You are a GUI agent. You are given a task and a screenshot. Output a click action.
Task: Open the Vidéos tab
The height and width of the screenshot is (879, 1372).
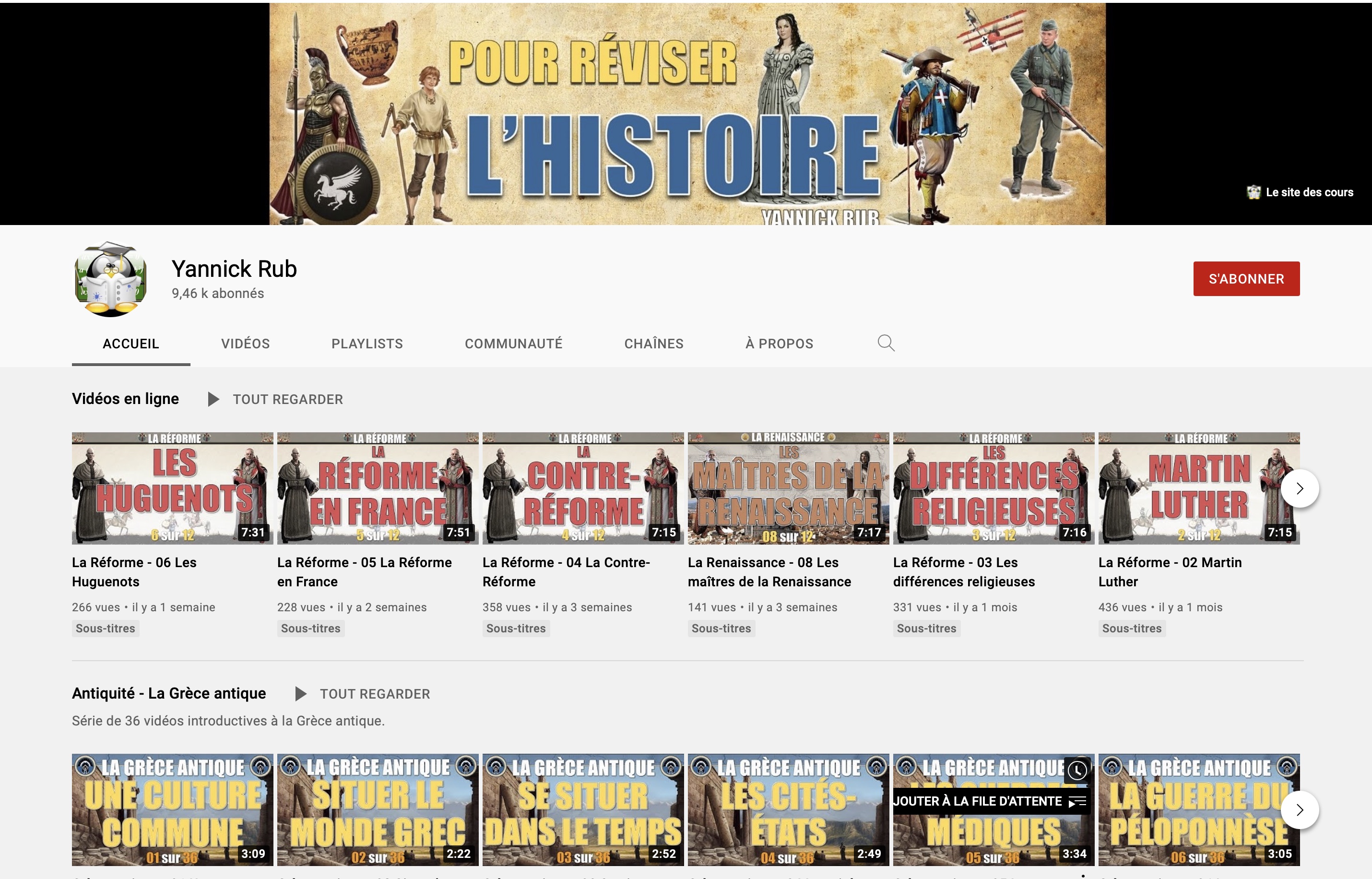tap(246, 344)
